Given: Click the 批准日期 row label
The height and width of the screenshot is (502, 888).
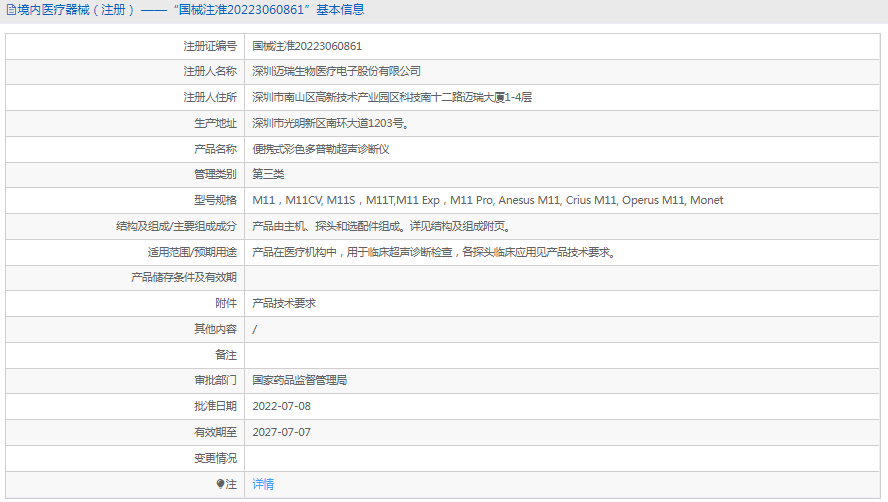Looking at the screenshot, I should coord(215,406).
